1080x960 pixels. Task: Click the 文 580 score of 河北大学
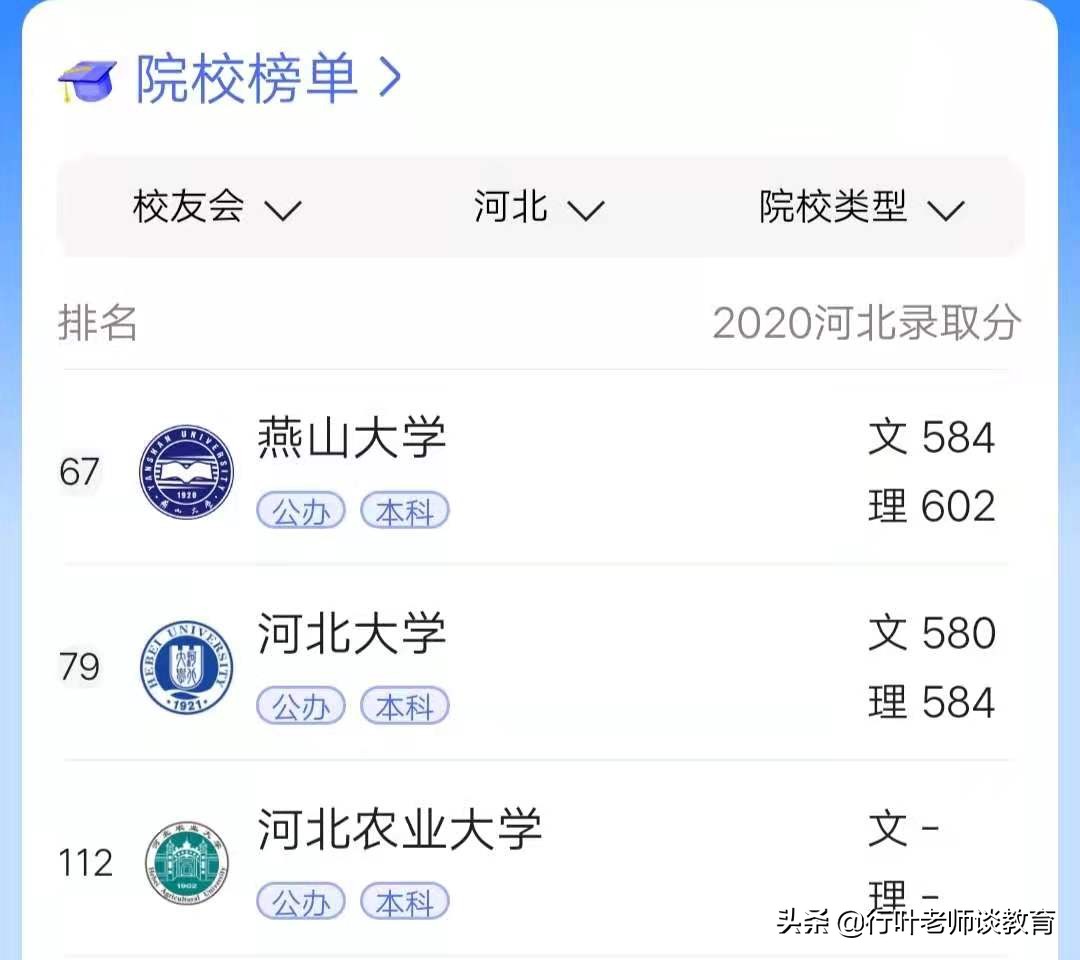point(931,632)
